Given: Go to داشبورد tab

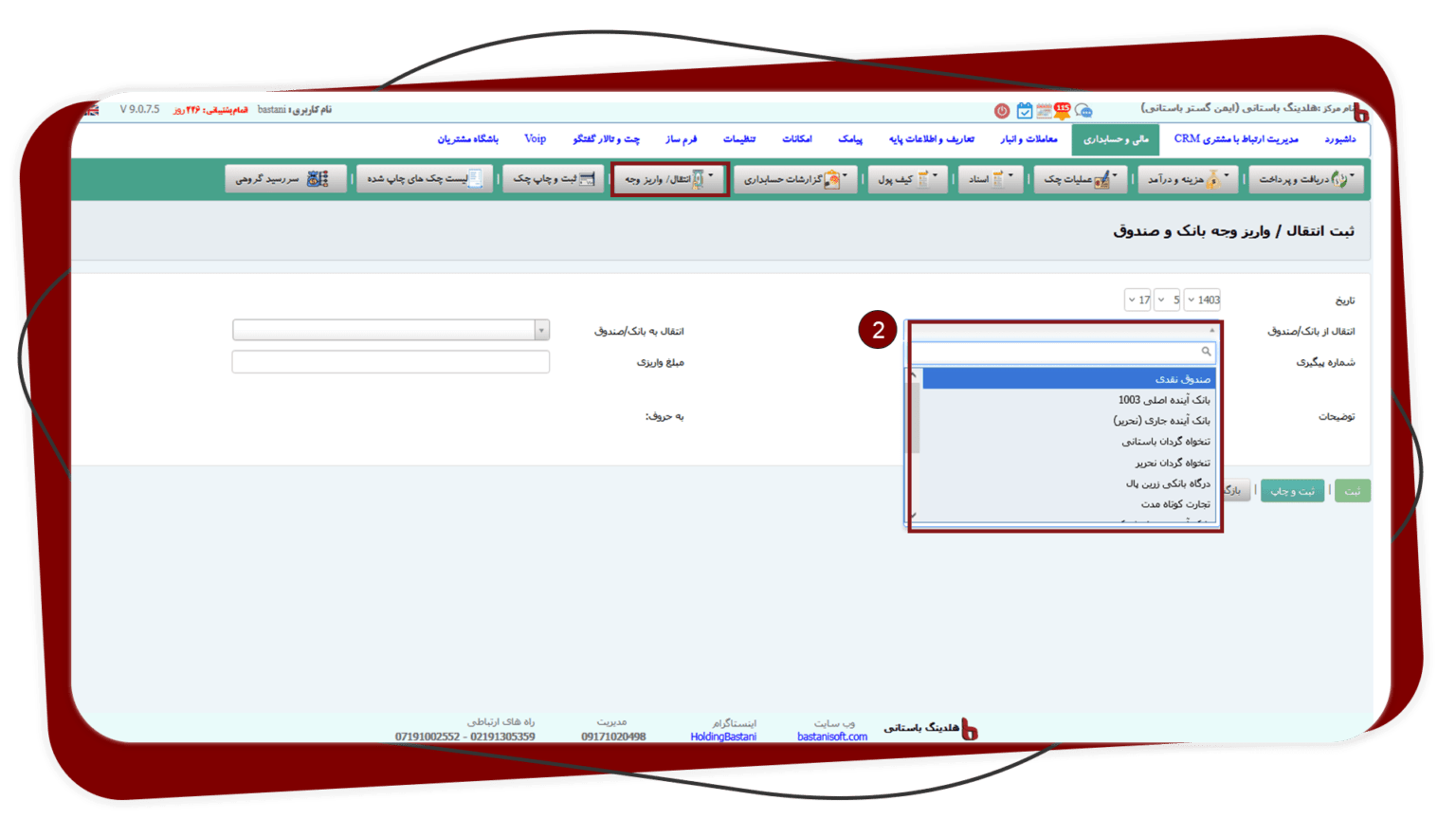Looking at the screenshot, I should [x=1339, y=139].
